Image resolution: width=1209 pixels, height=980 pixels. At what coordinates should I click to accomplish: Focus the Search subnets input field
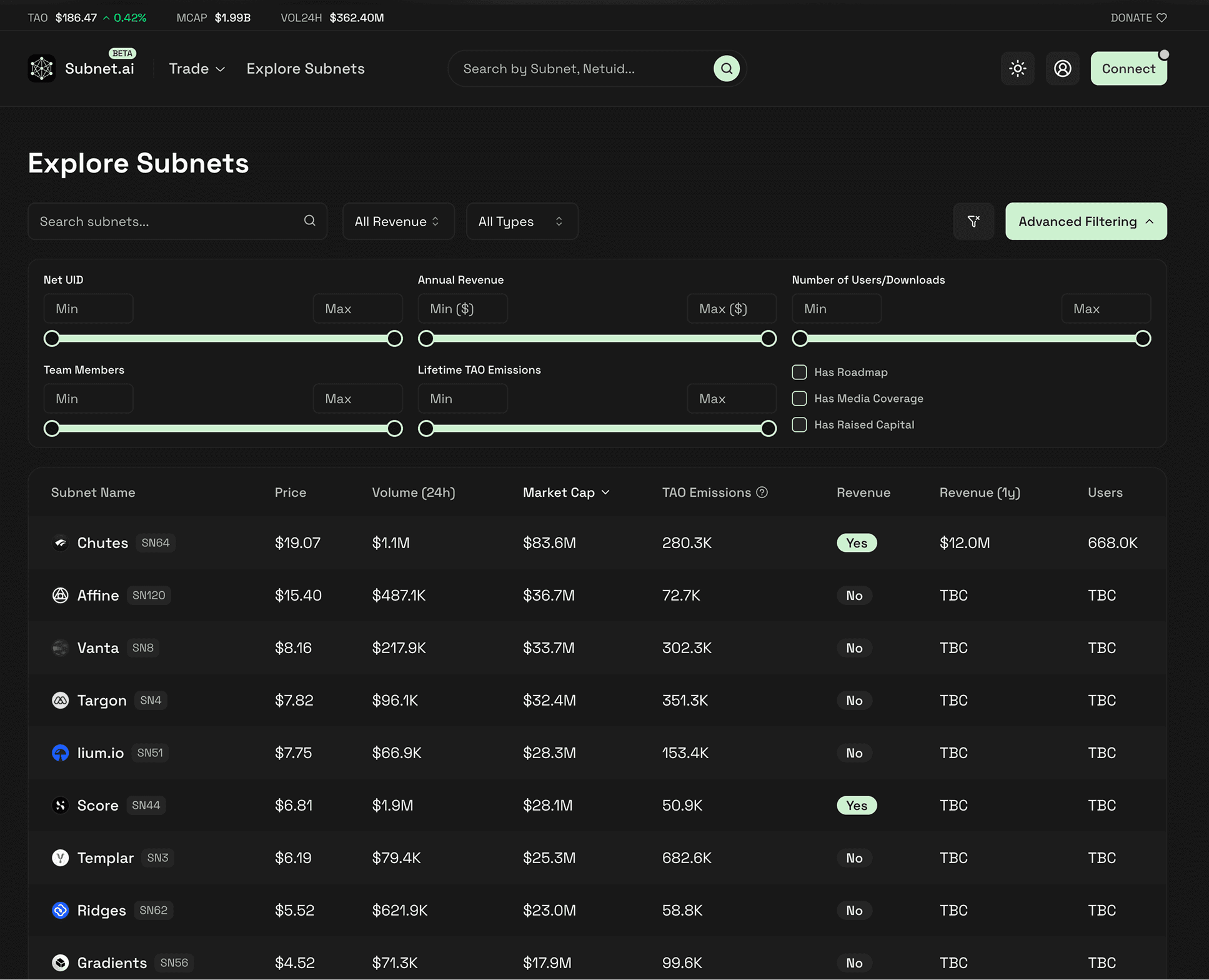169,221
